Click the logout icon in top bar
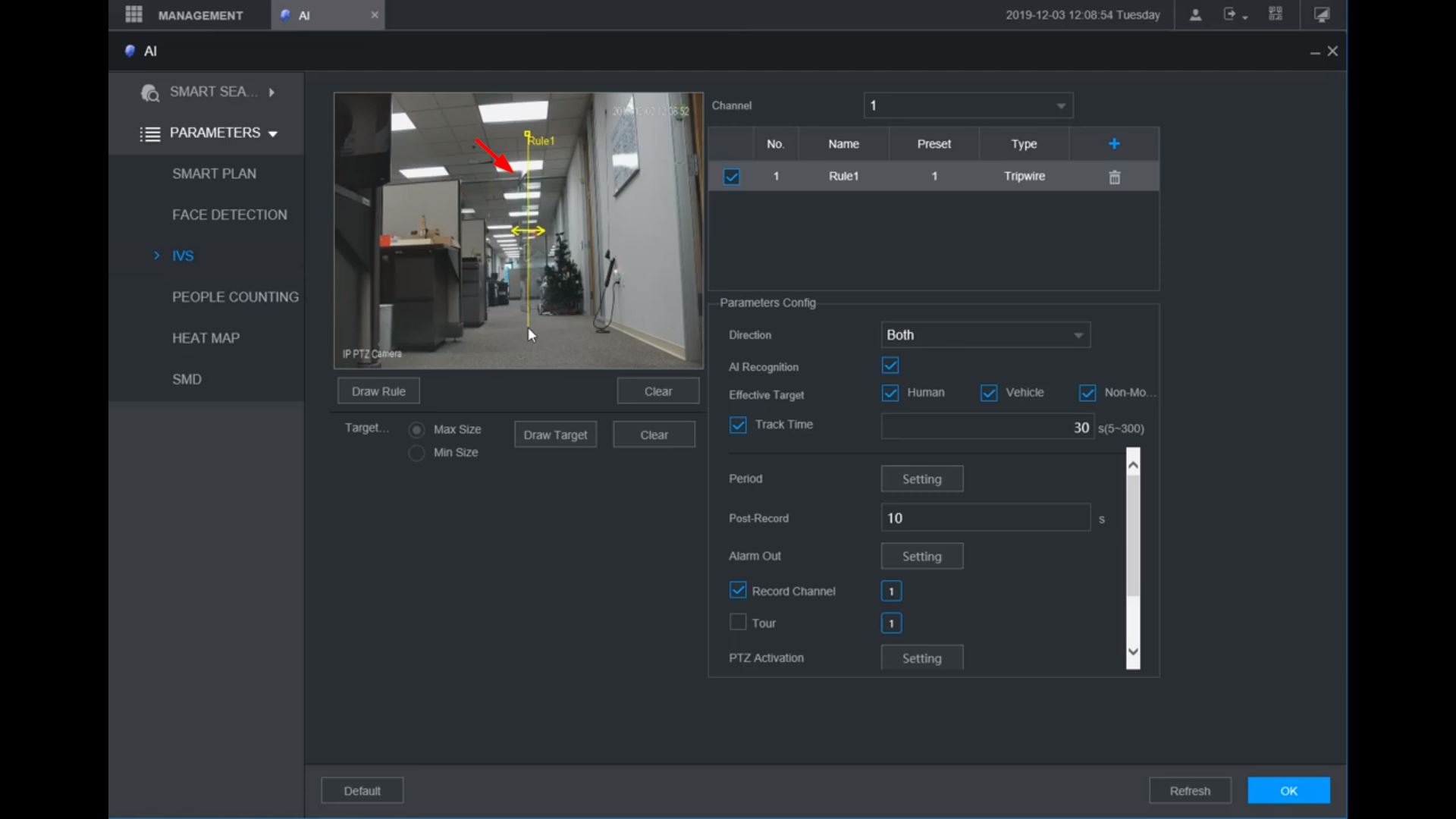 tap(1231, 14)
